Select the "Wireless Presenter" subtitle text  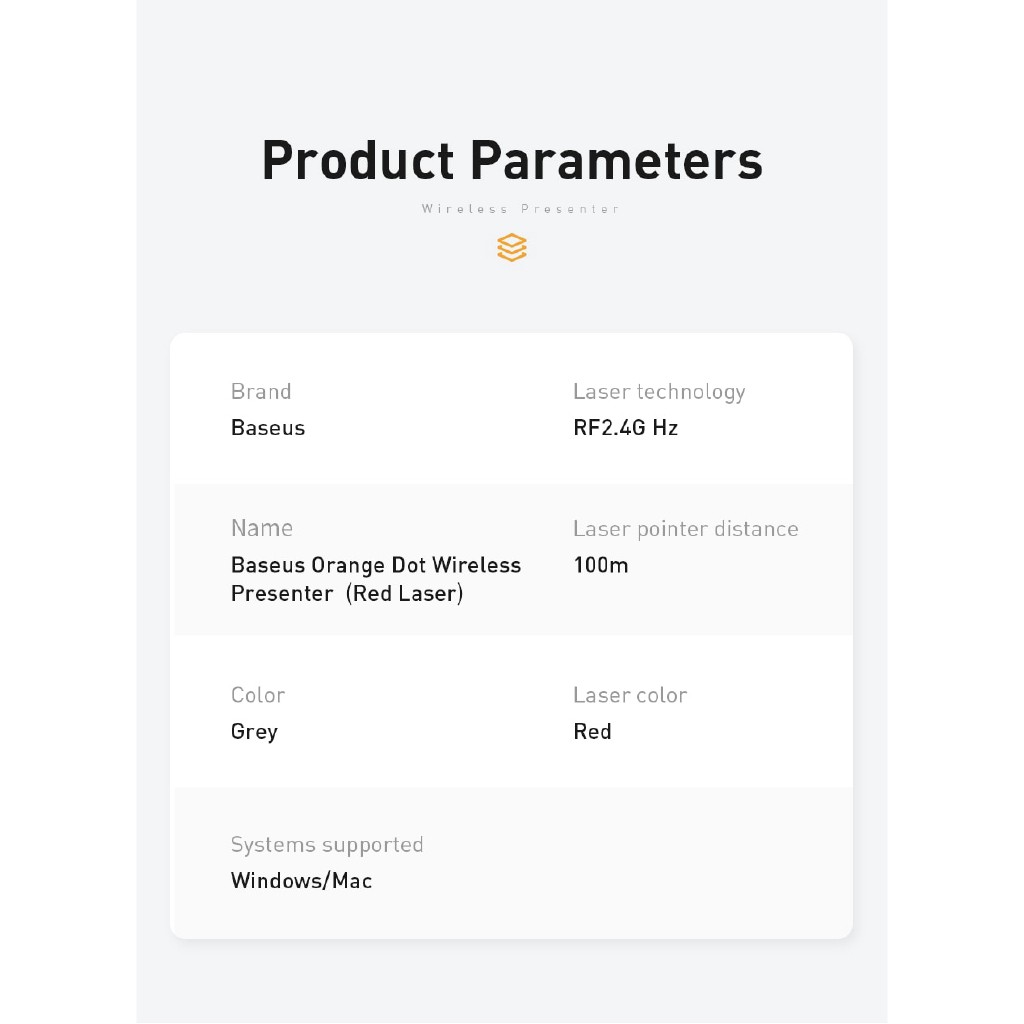coord(520,209)
